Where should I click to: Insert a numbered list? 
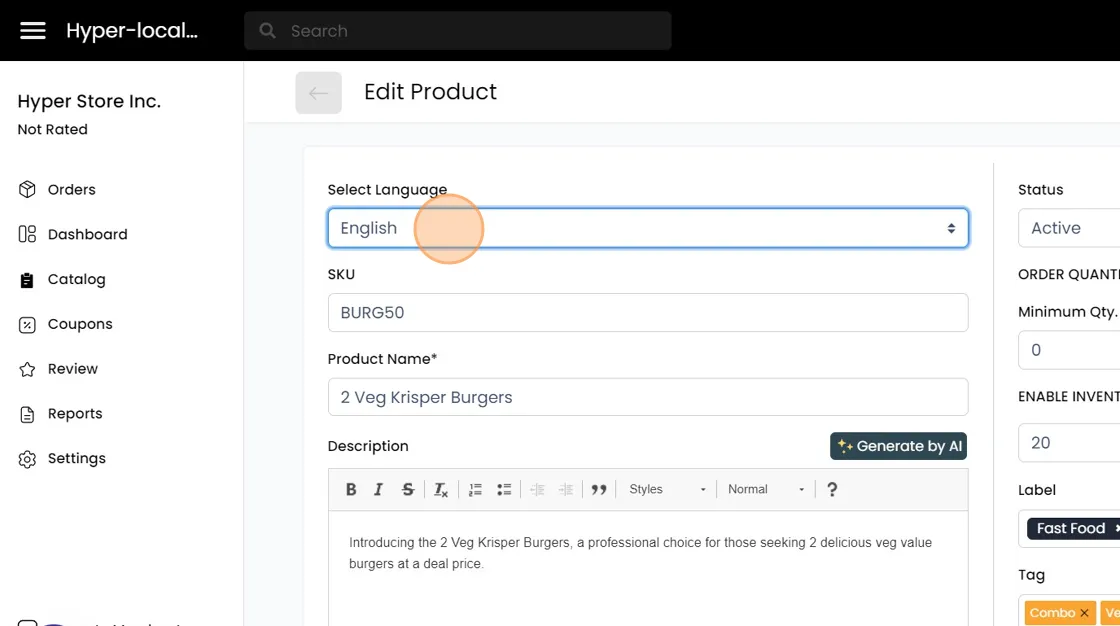tap(475, 489)
